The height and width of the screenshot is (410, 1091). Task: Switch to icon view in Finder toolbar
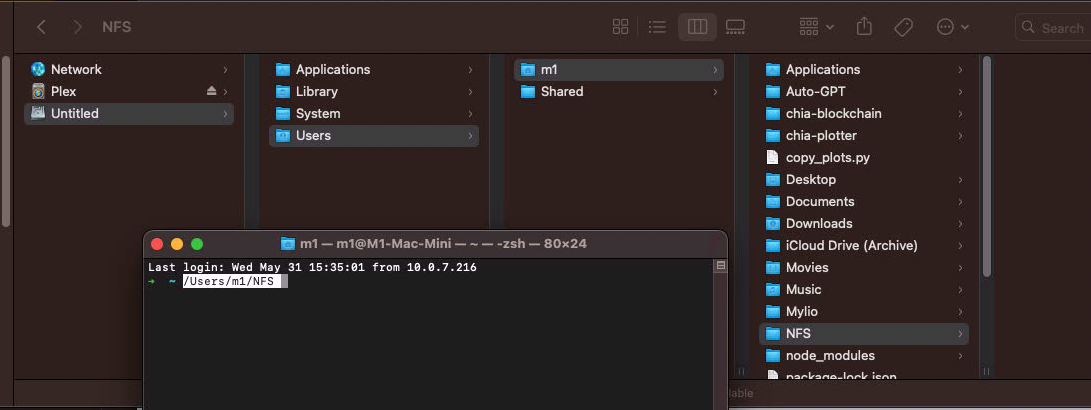(620, 27)
